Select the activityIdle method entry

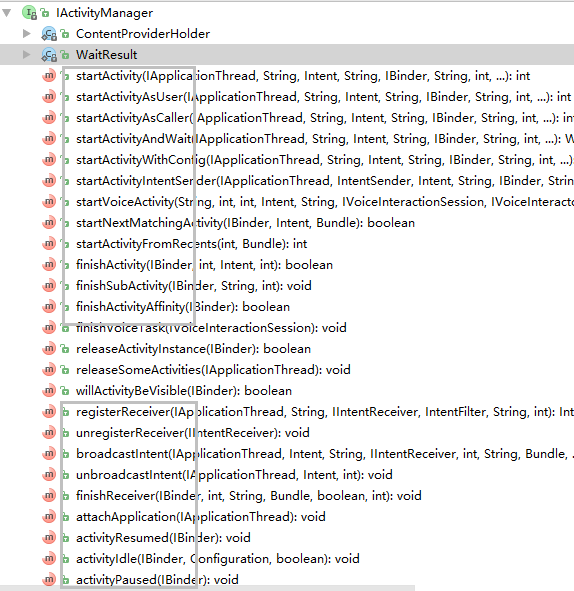[218, 559]
